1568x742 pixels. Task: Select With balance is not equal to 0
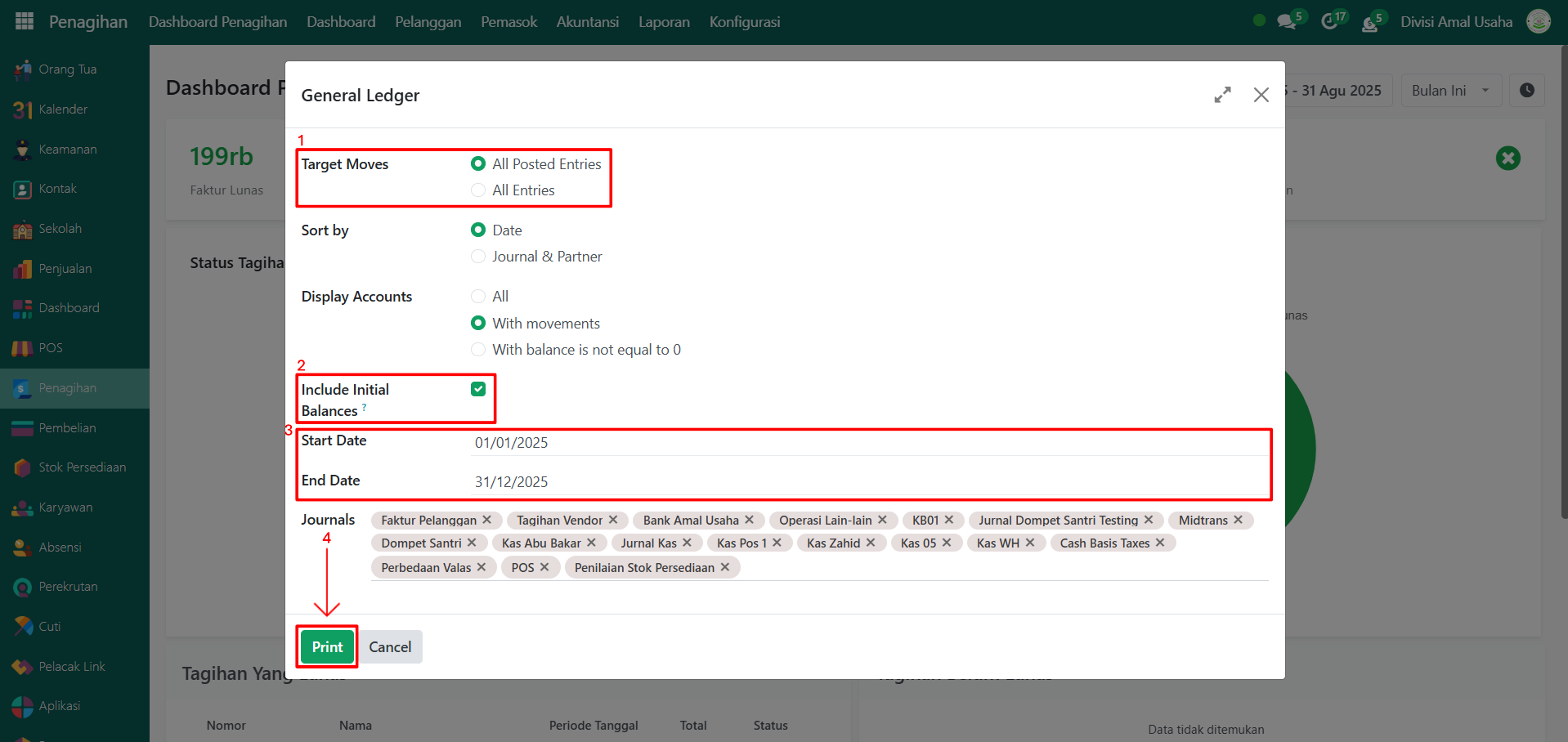[478, 350]
